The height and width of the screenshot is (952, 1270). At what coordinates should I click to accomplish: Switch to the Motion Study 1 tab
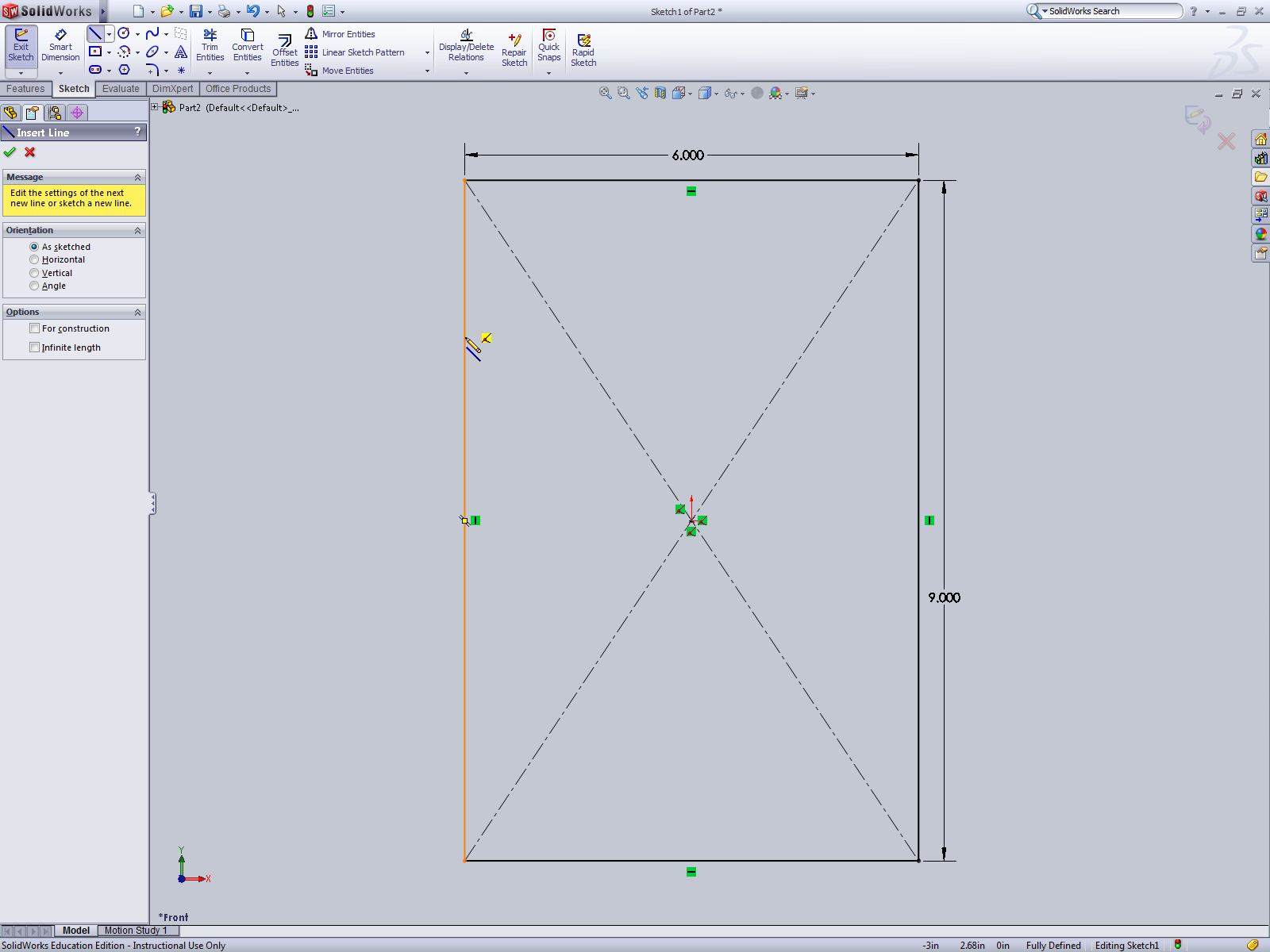pos(137,930)
